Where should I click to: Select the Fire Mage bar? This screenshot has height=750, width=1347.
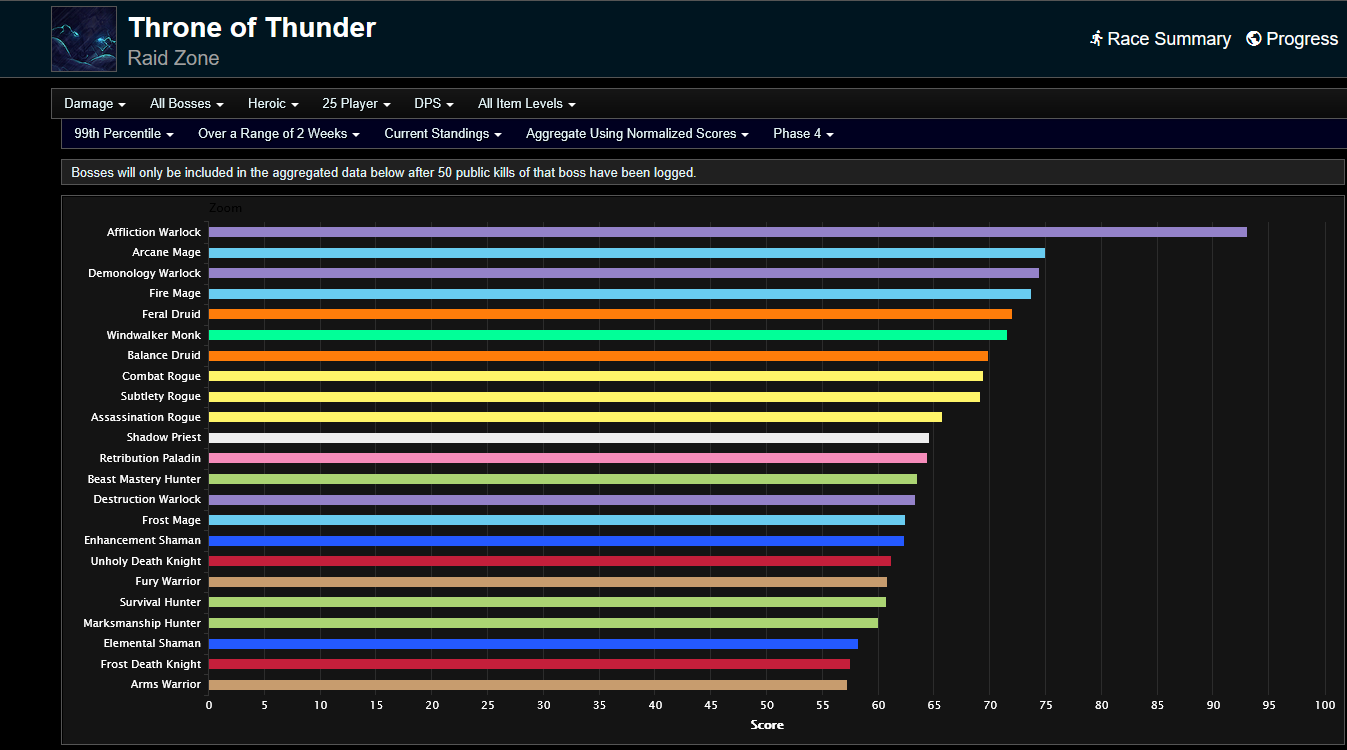coord(620,294)
